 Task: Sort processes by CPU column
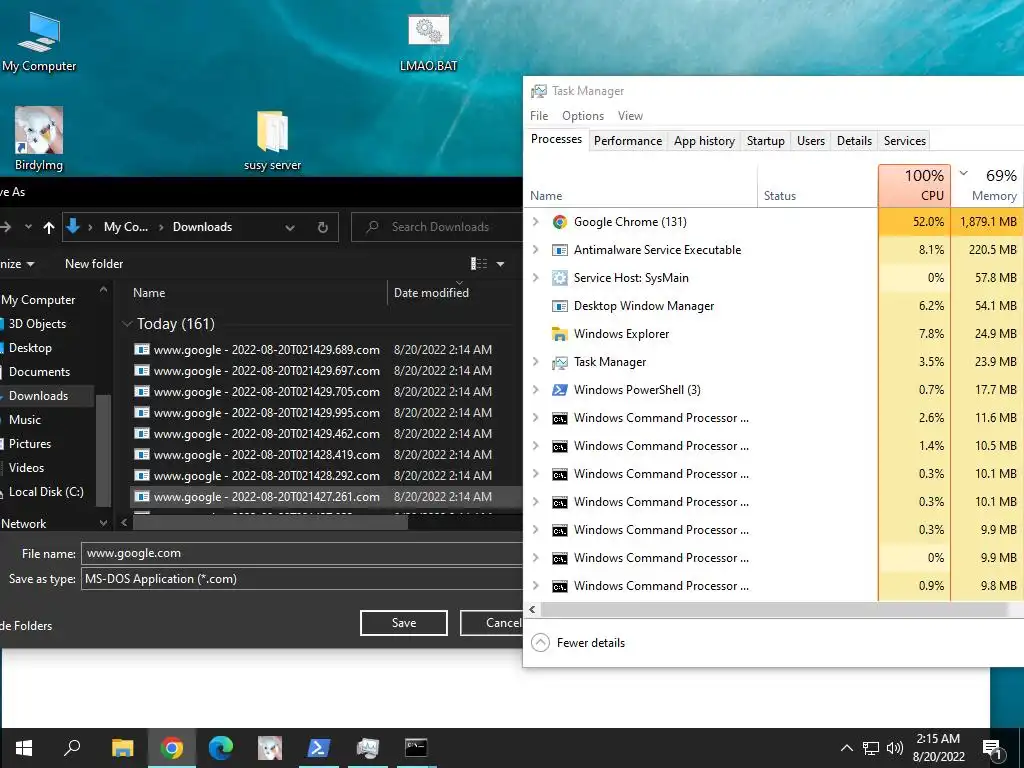pos(914,185)
